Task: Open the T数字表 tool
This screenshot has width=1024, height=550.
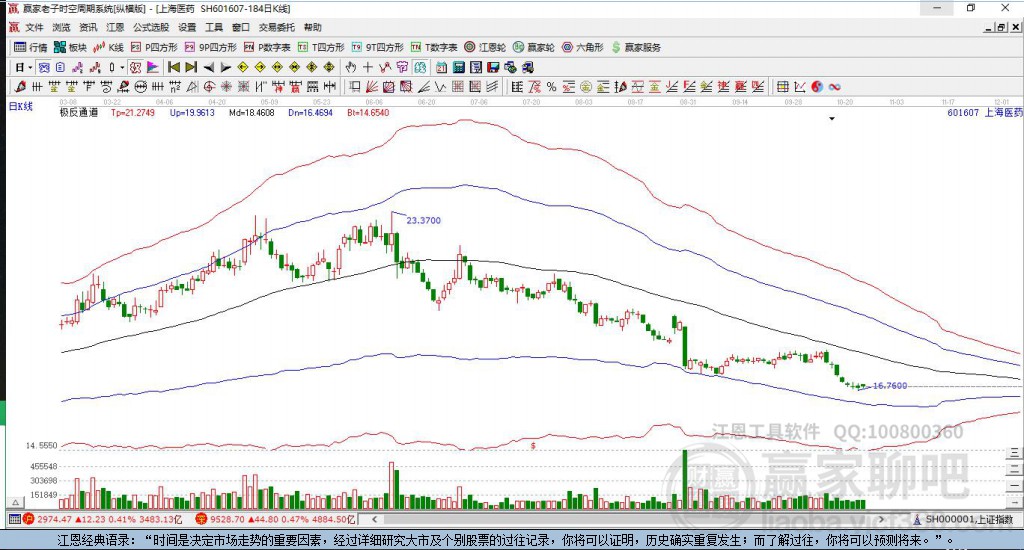Action: click(434, 47)
